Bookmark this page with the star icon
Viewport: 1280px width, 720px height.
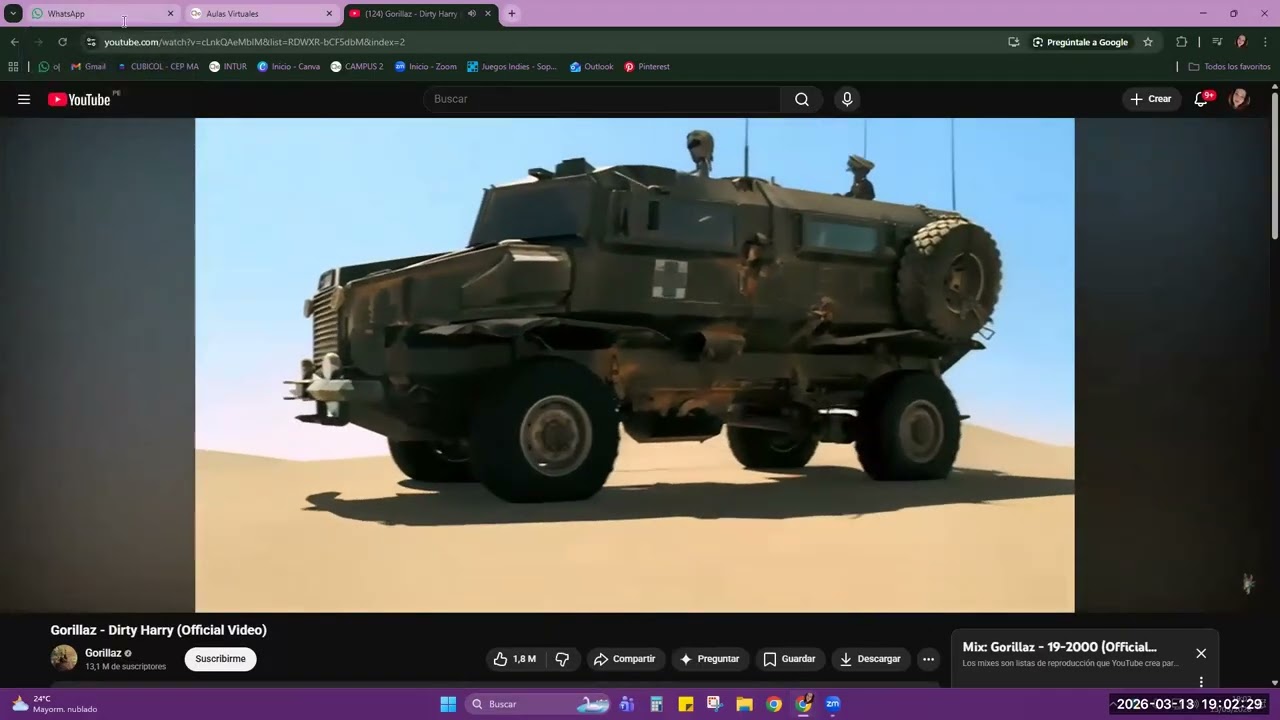click(1148, 42)
